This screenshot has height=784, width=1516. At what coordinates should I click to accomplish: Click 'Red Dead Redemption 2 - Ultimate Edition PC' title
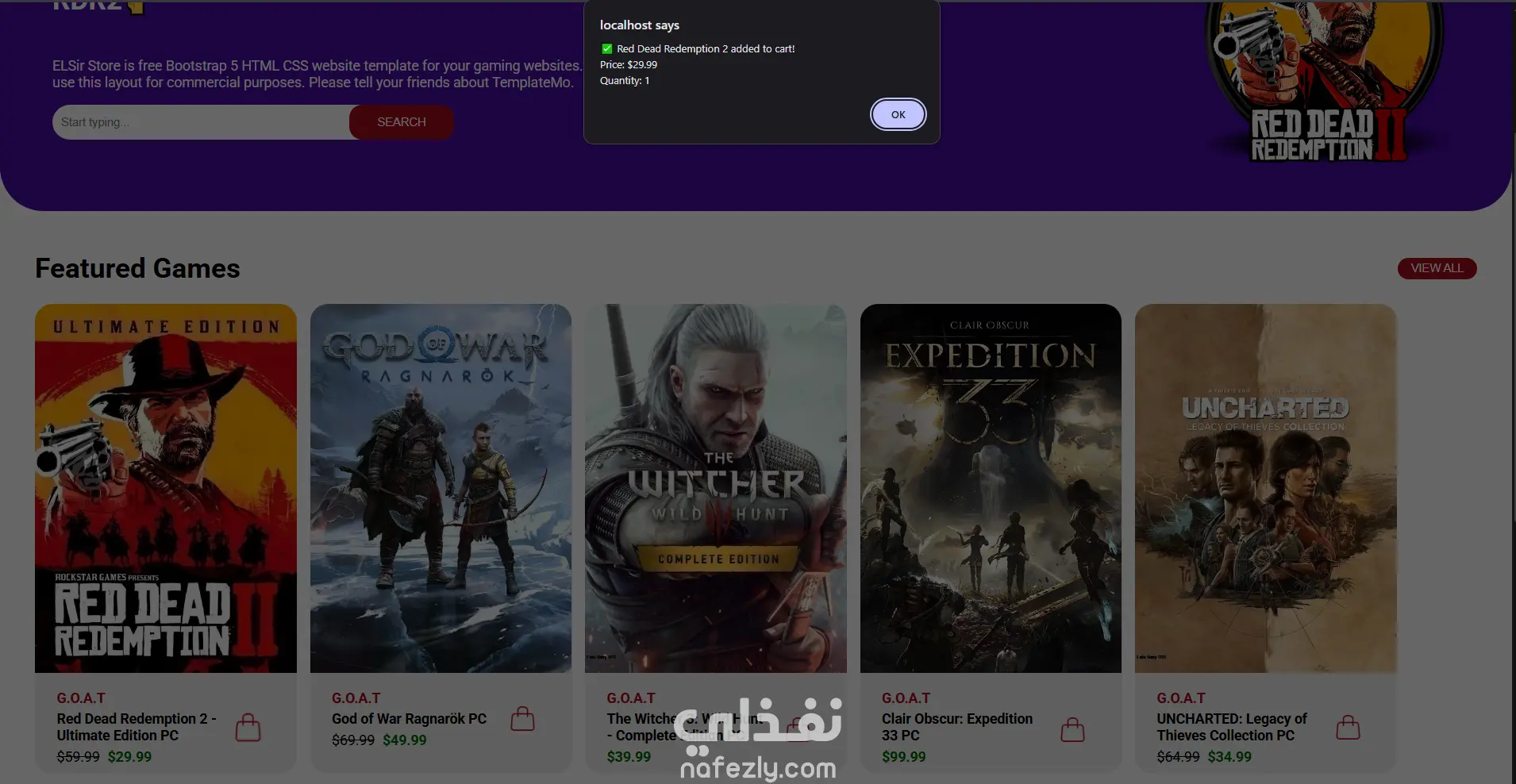coord(137,727)
